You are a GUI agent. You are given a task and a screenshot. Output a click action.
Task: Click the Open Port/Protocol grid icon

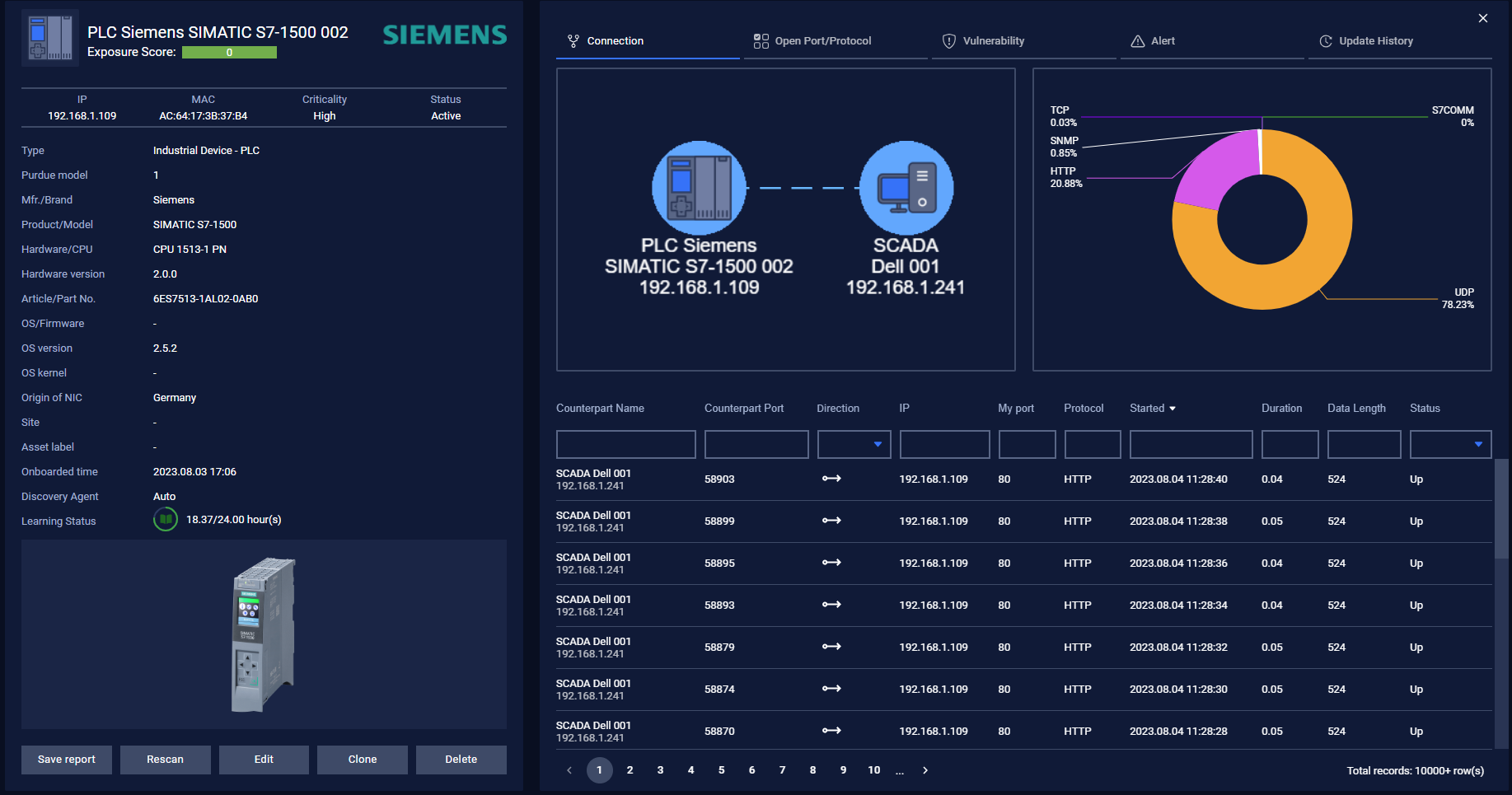761,41
